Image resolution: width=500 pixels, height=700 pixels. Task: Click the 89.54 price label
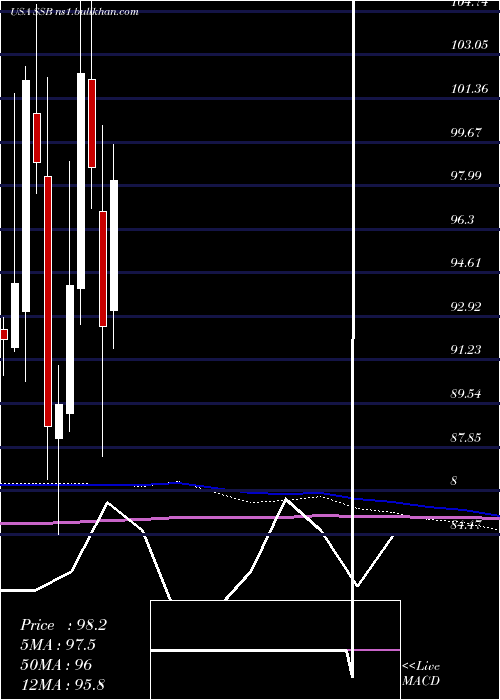(467, 394)
